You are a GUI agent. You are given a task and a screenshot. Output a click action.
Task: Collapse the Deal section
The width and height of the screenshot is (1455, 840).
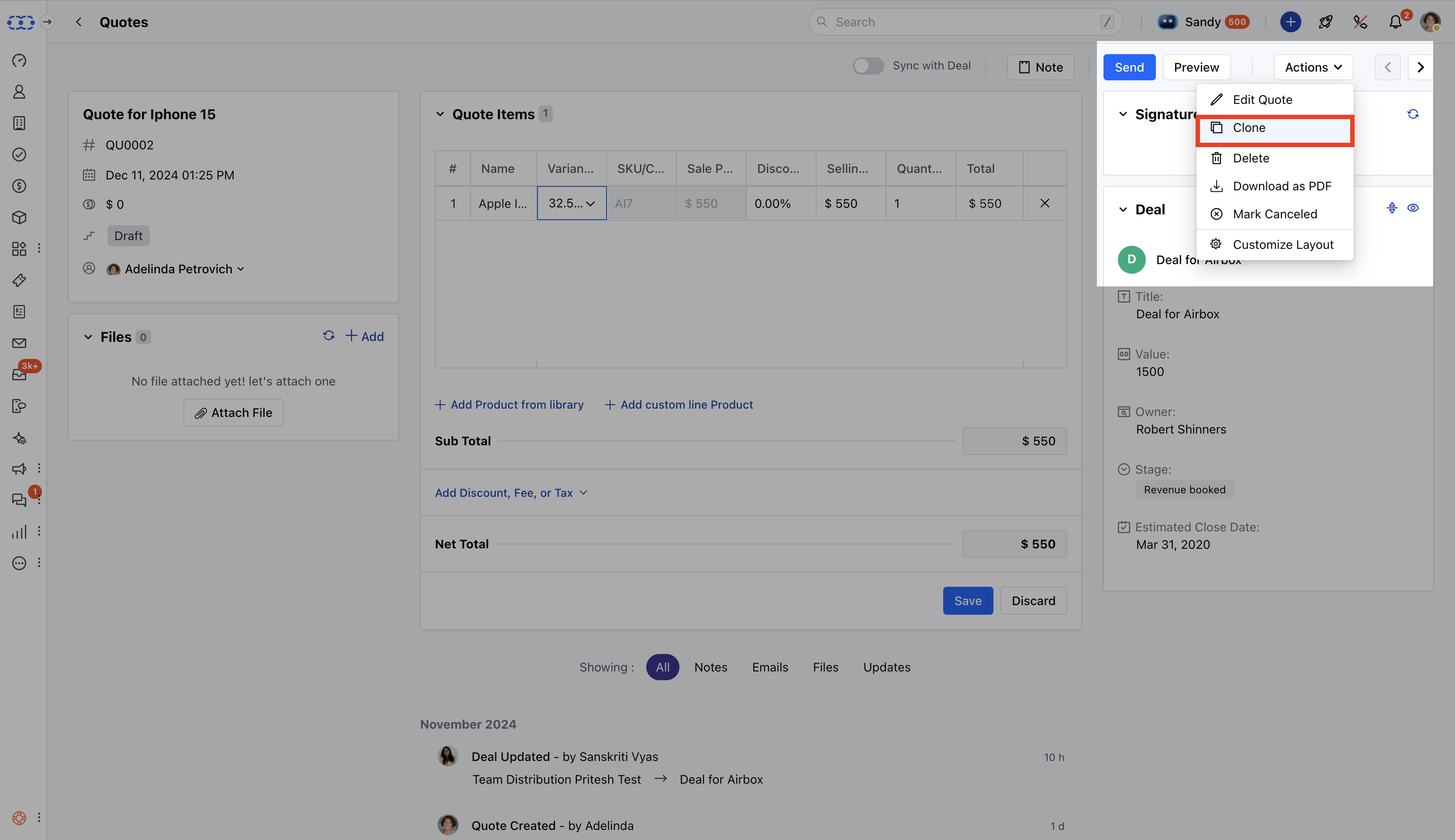(x=1123, y=210)
